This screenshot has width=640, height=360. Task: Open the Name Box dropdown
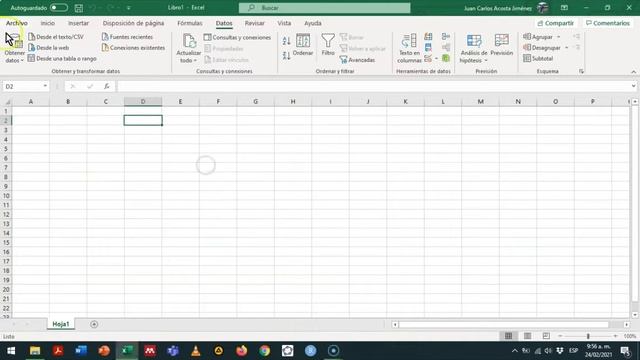(45, 86)
